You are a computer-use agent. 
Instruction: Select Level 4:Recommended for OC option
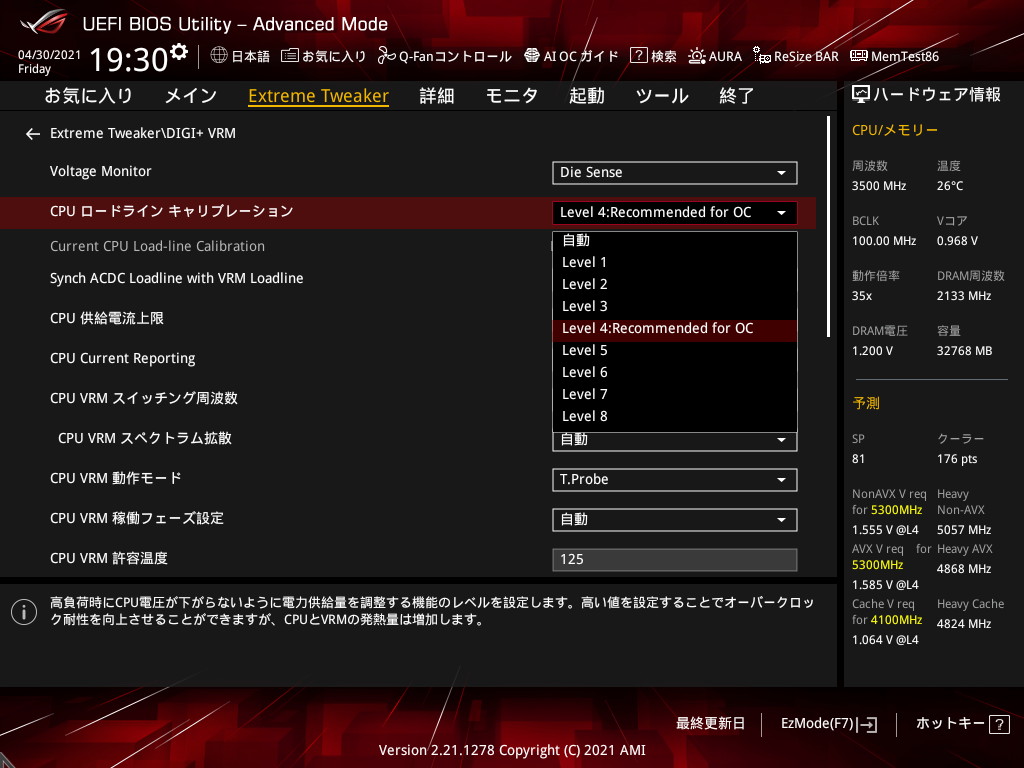pyautogui.click(x=675, y=328)
